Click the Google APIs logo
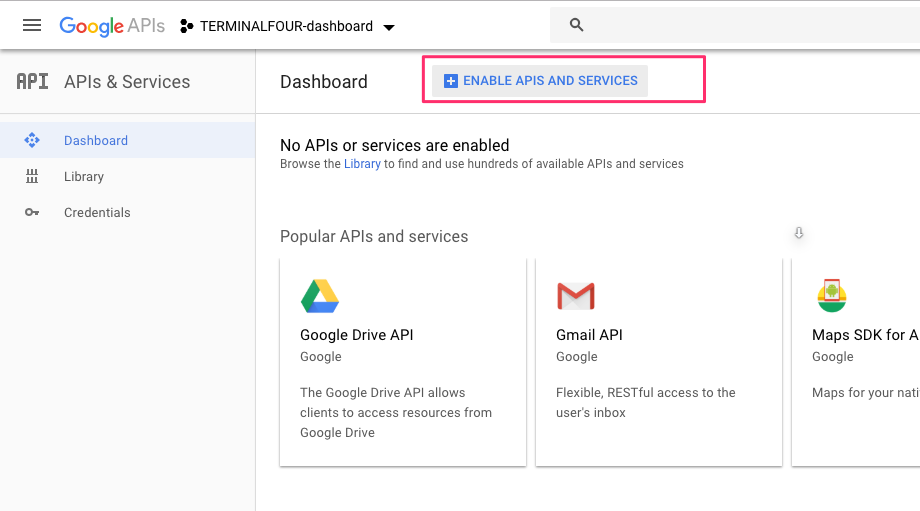The width and height of the screenshot is (920, 511). (112, 26)
